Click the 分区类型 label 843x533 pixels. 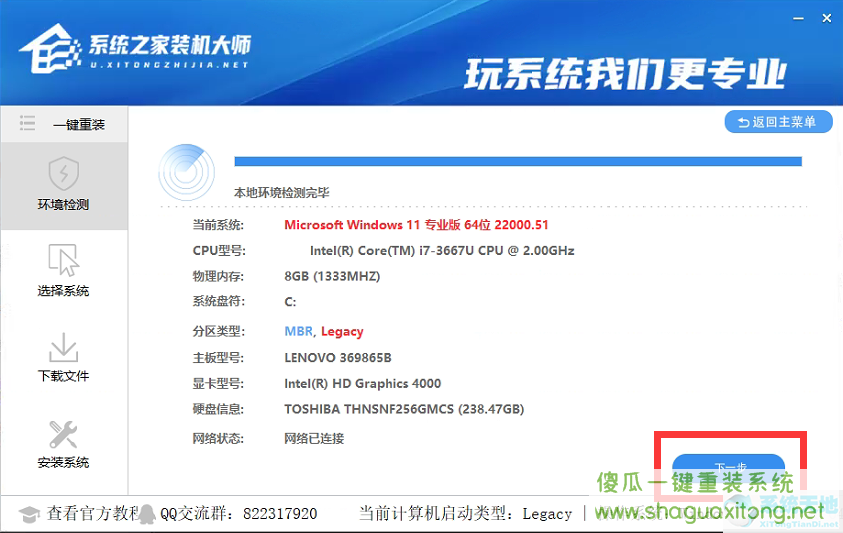218,331
